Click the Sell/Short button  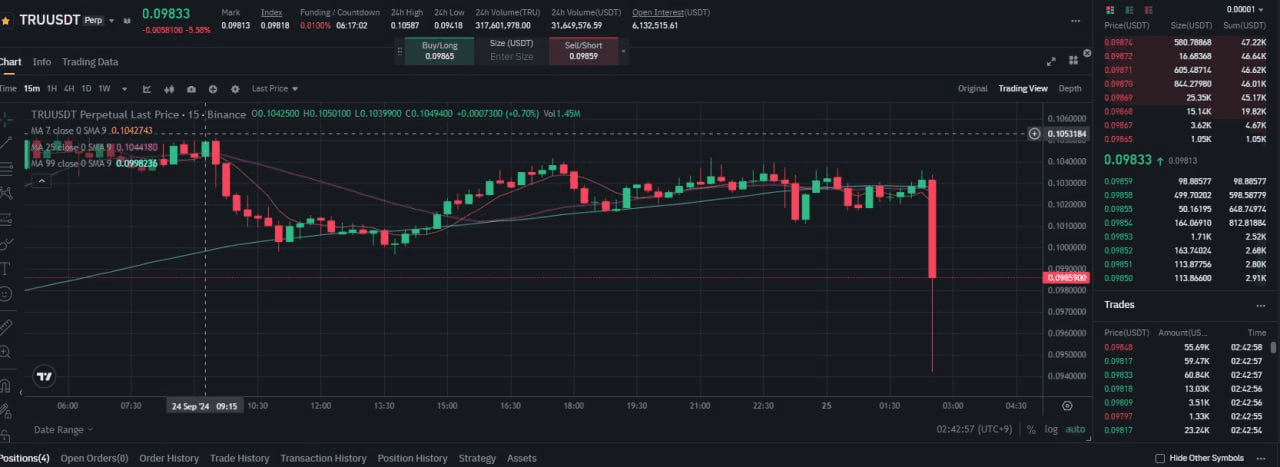[583, 51]
